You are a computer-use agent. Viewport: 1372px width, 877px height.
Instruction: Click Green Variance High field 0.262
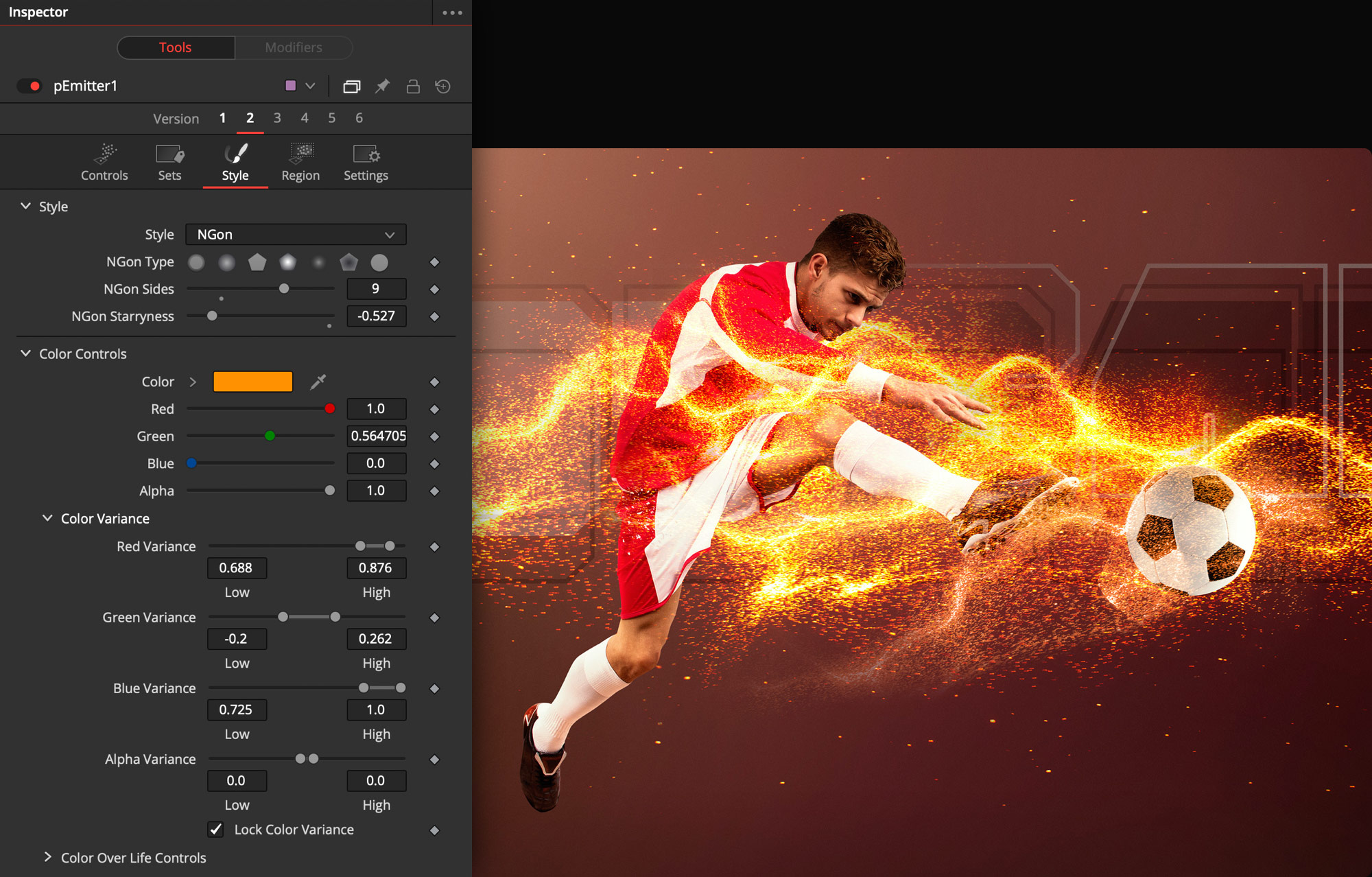[377, 639]
